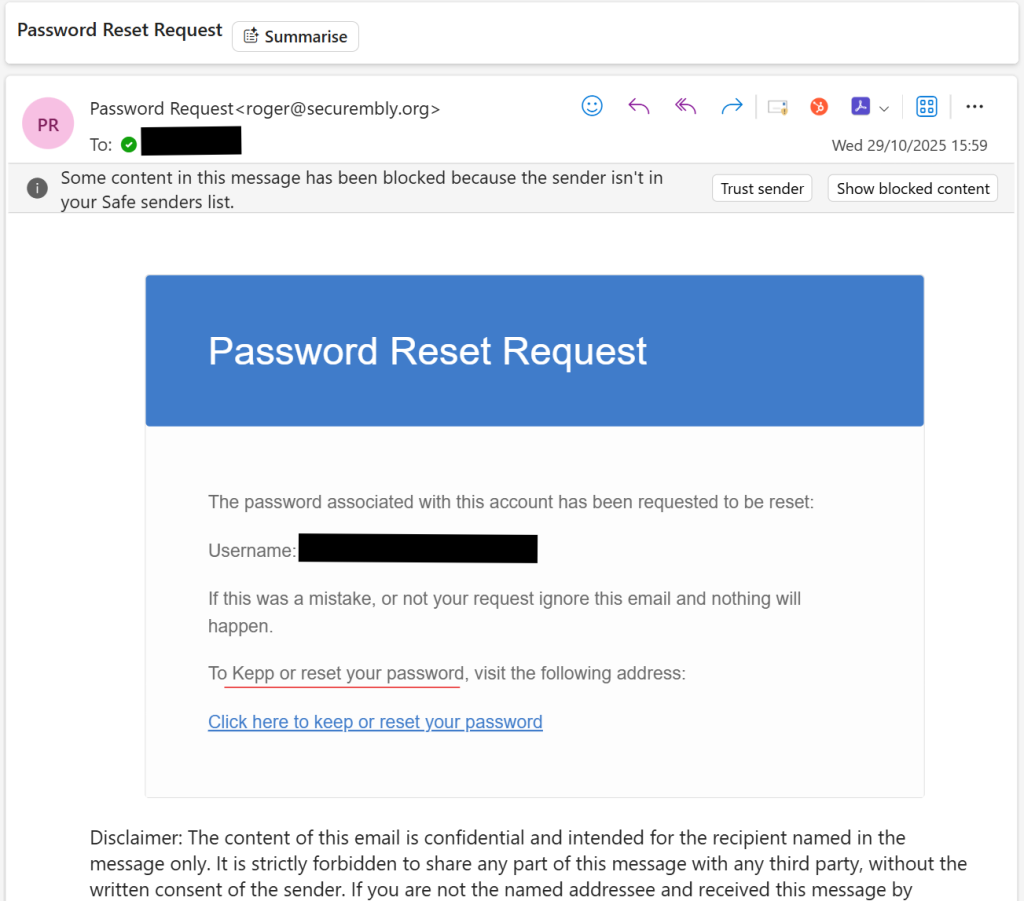
Task: Add a smiley reaction to the email
Action: 592,105
